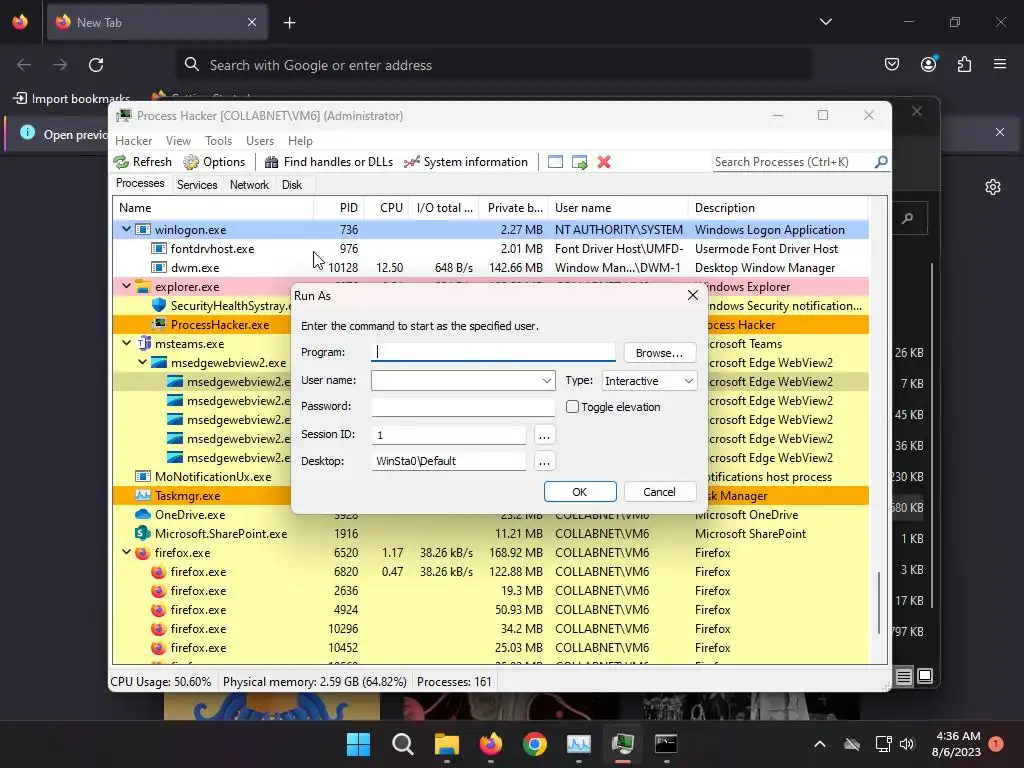
Task: Open the Firefox extensions puzzle icon
Action: click(964, 64)
